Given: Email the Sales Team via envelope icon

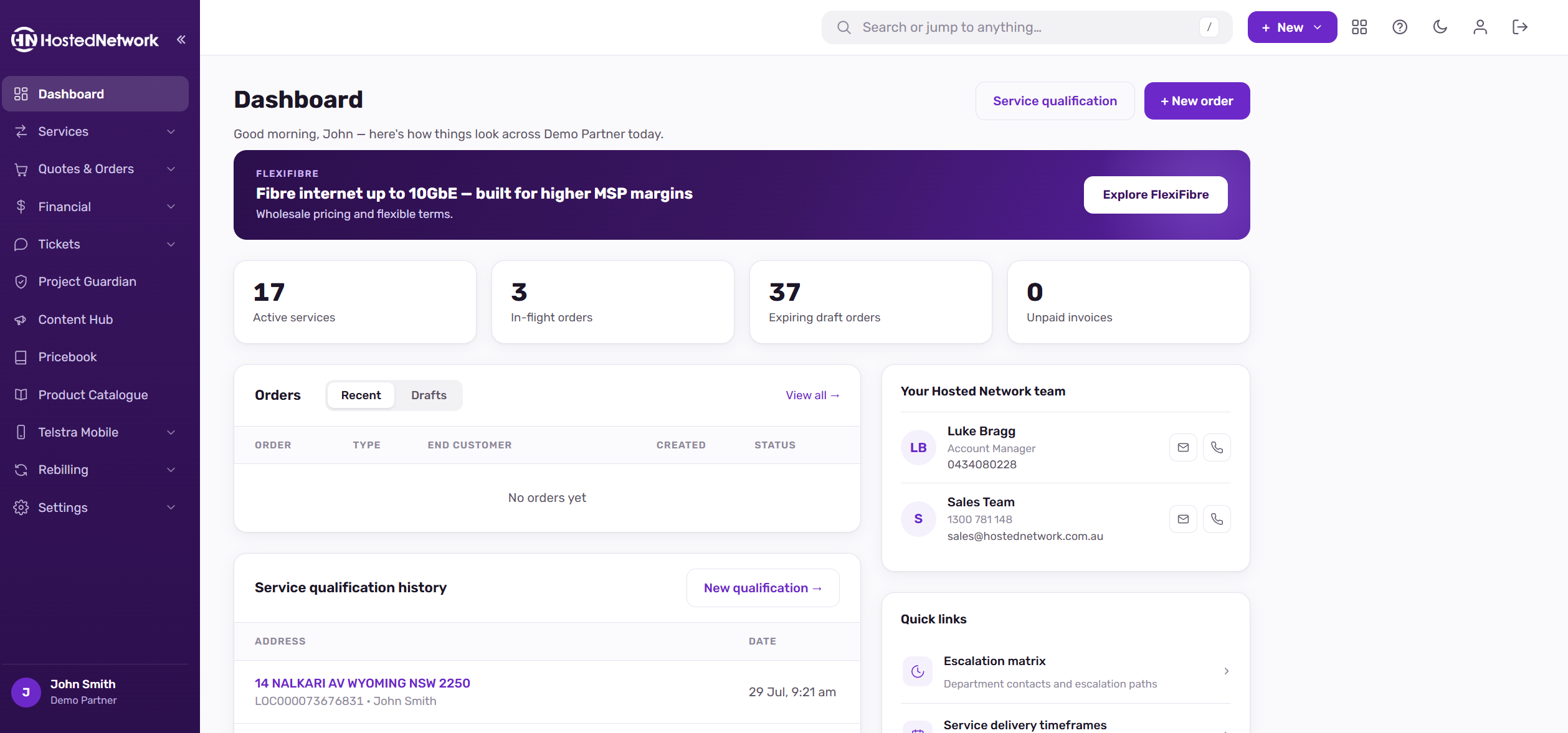Looking at the screenshot, I should pyautogui.click(x=1183, y=519).
